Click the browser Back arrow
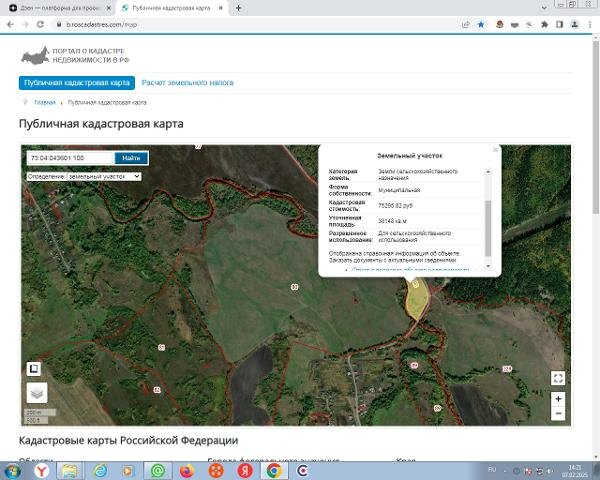Viewport: 600px width, 480px height. [x=10, y=24]
